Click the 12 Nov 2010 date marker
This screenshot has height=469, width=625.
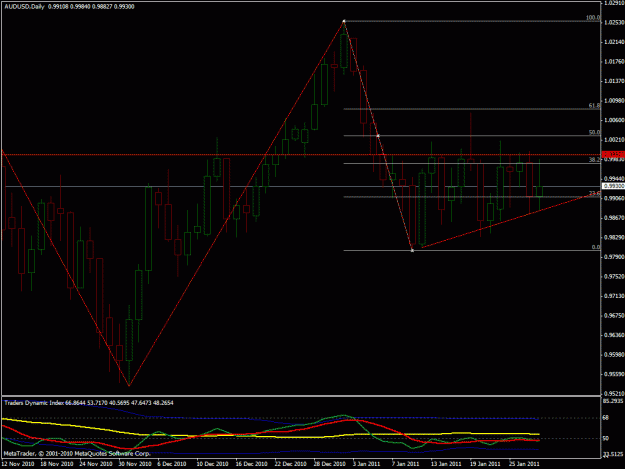point(18,464)
